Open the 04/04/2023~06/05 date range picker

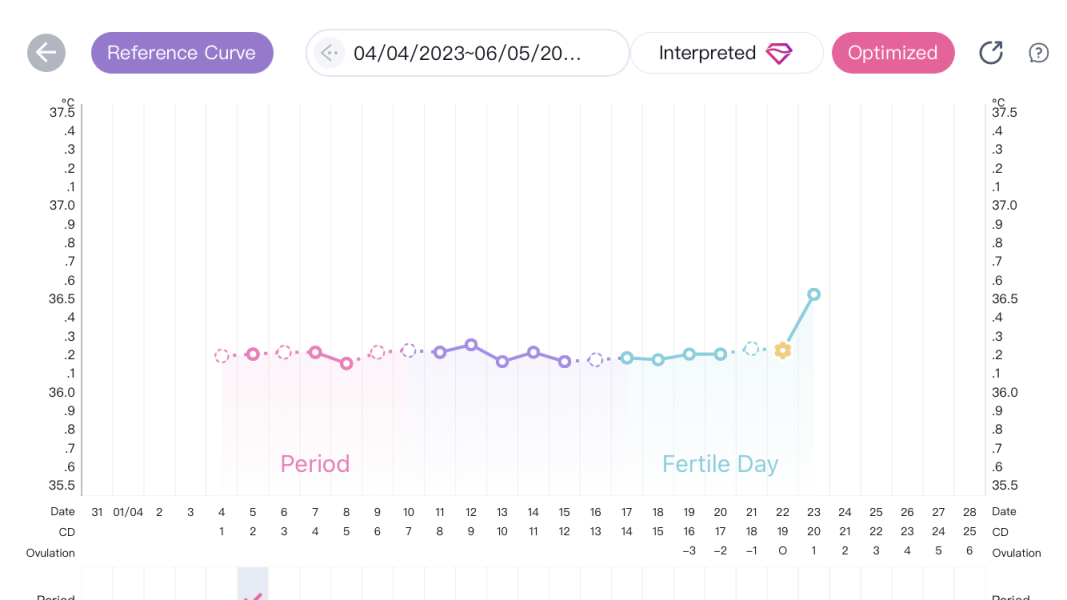[467, 53]
